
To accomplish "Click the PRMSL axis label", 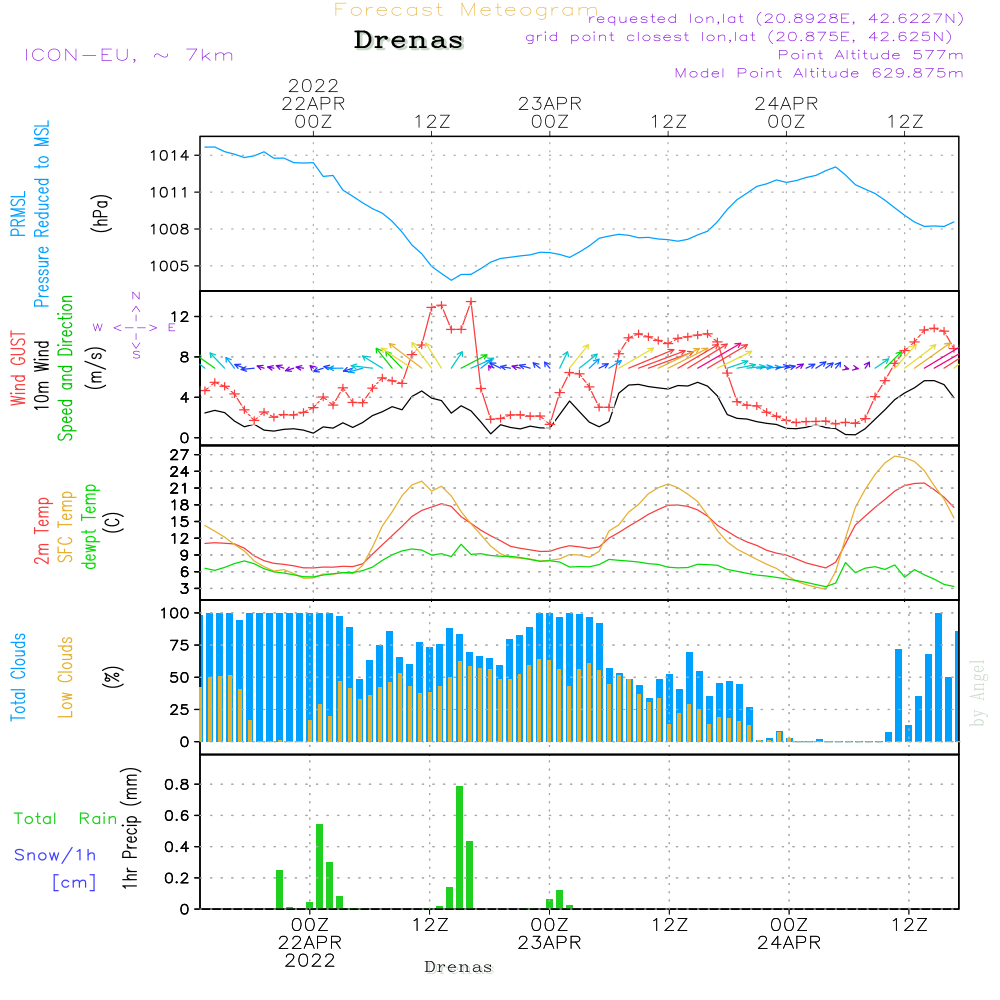I will (x=18, y=213).
